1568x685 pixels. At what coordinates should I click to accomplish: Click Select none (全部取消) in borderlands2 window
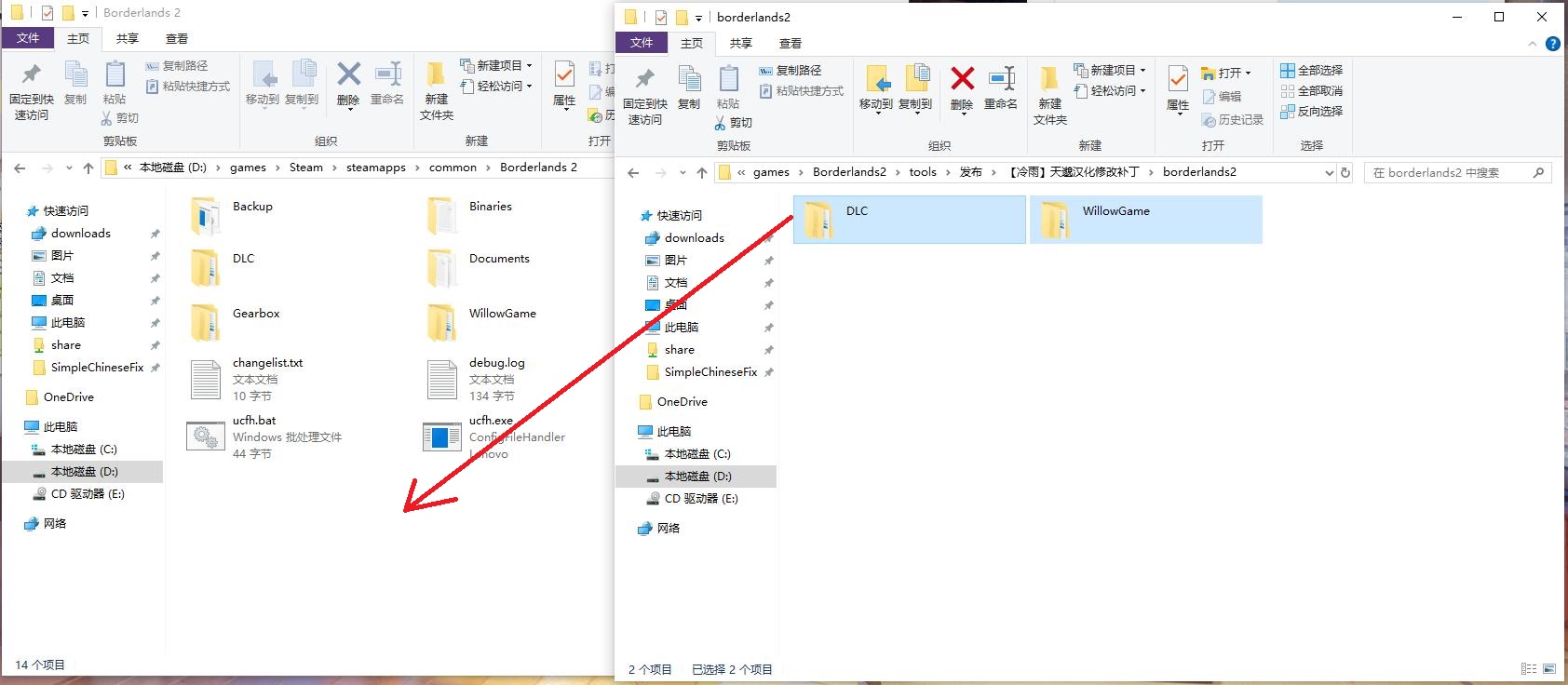tap(1311, 91)
